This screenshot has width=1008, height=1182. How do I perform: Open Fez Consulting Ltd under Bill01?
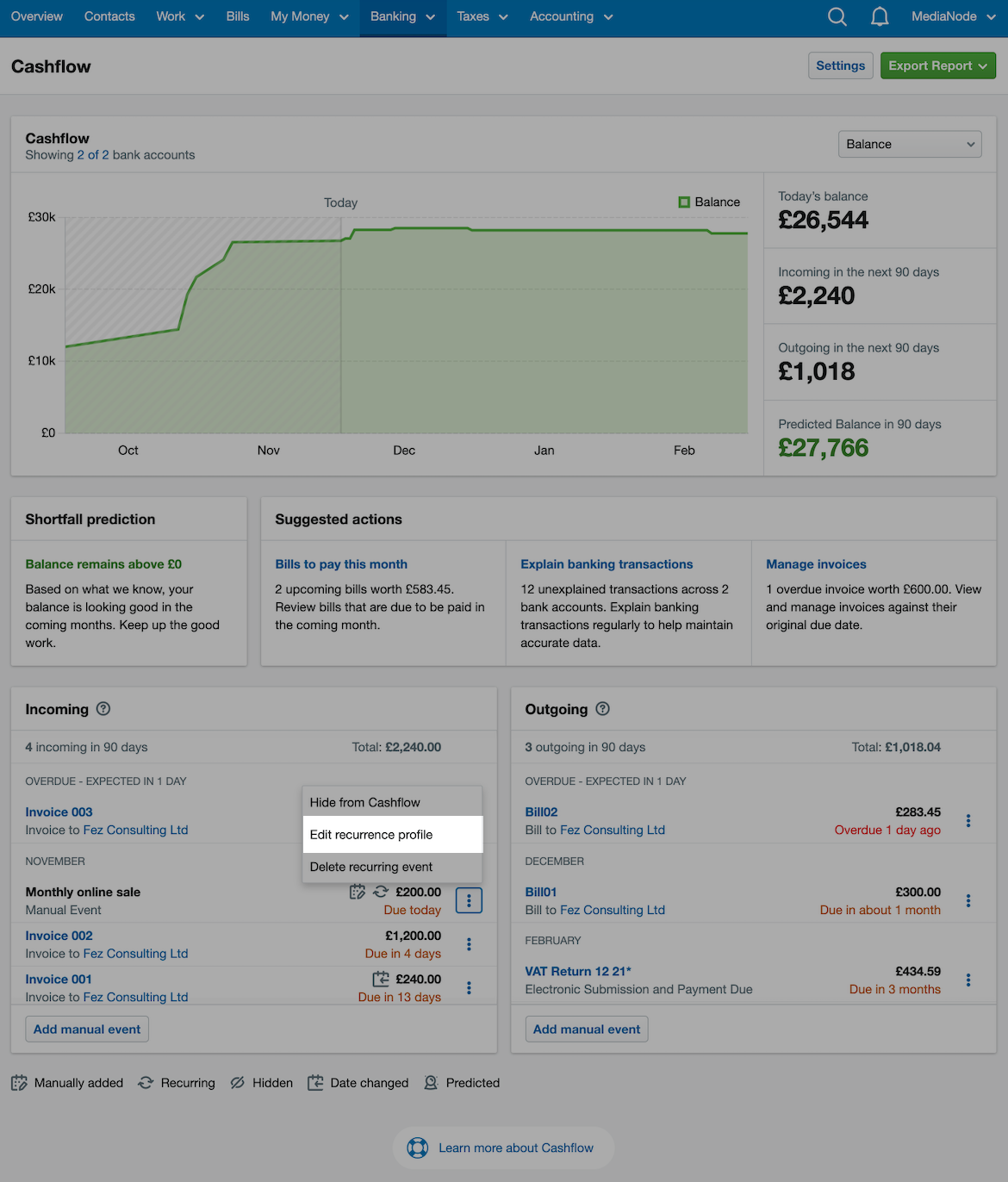(x=613, y=910)
